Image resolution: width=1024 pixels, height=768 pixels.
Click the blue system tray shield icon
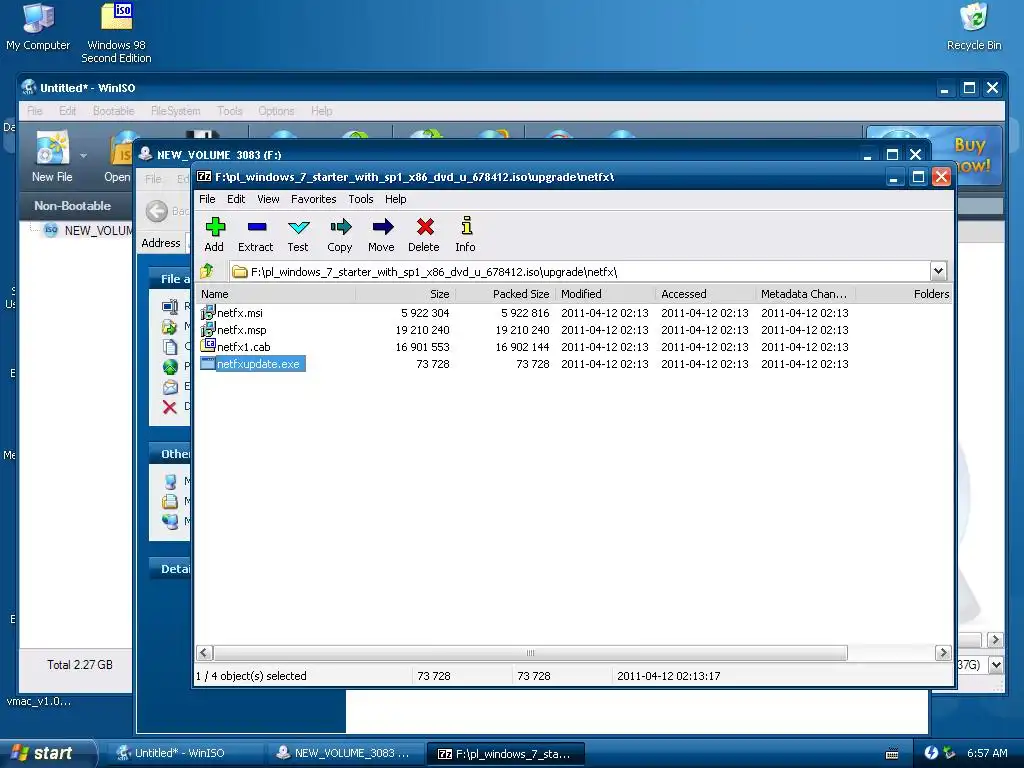931,753
